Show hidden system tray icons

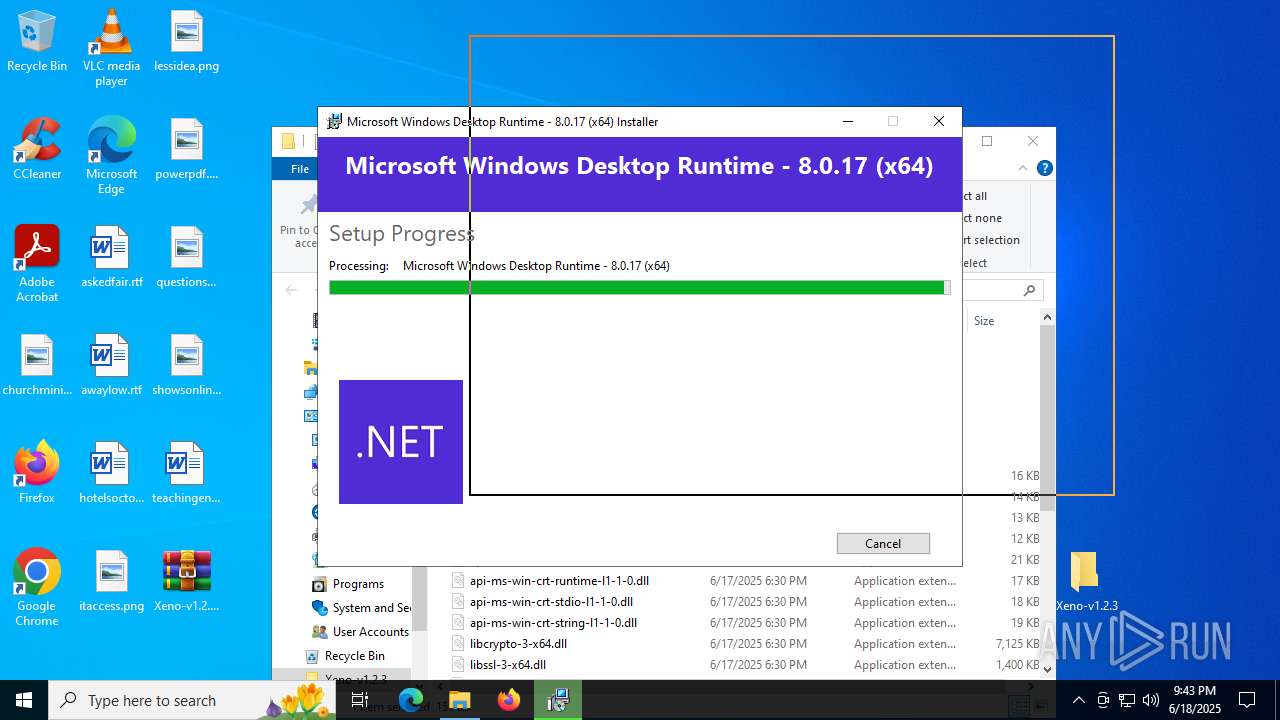[1078, 700]
